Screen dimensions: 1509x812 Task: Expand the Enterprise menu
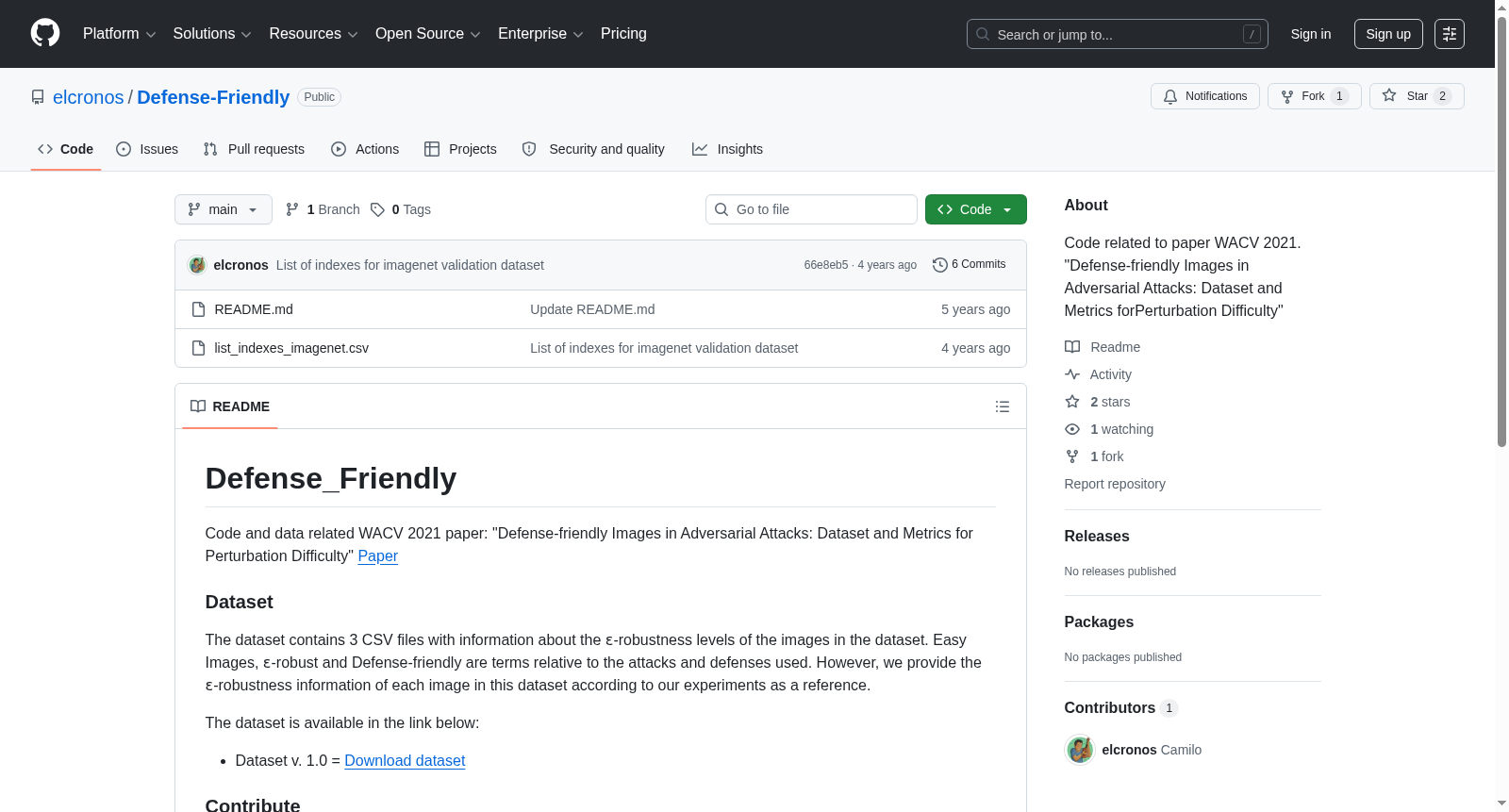pos(540,34)
